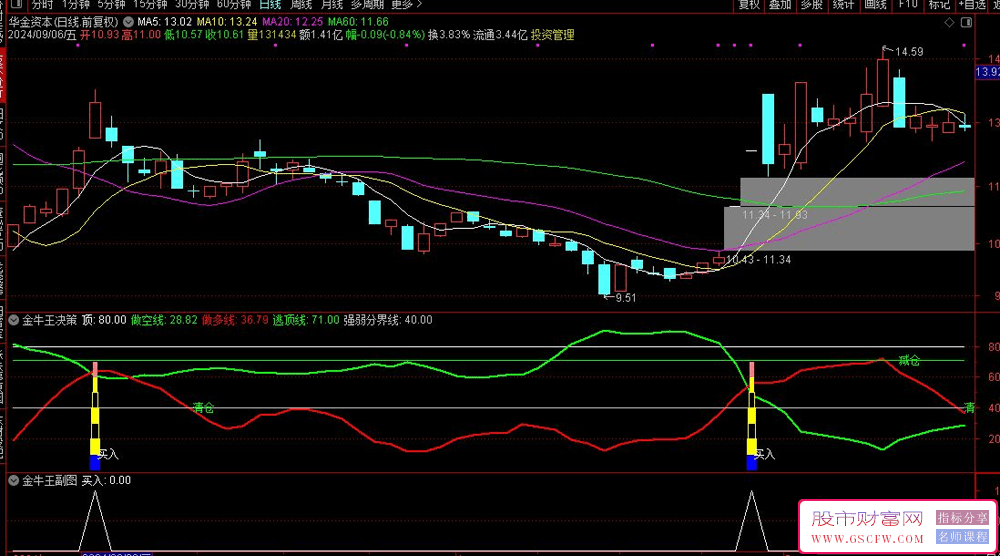Open the 投资管理 sector link
The width and height of the screenshot is (1000, 556).
point(552,35)
